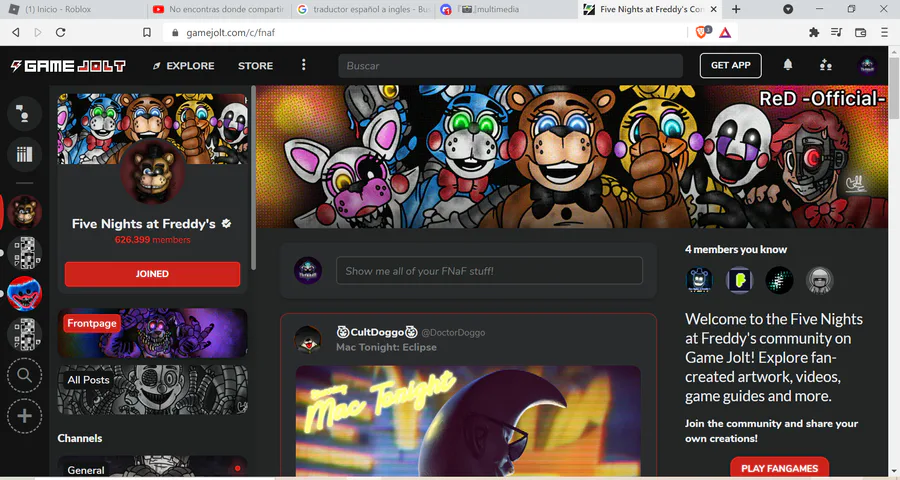The image size is (900, 480).
Task: Click the browser forward arrow
Action: [x=38, y=32]
